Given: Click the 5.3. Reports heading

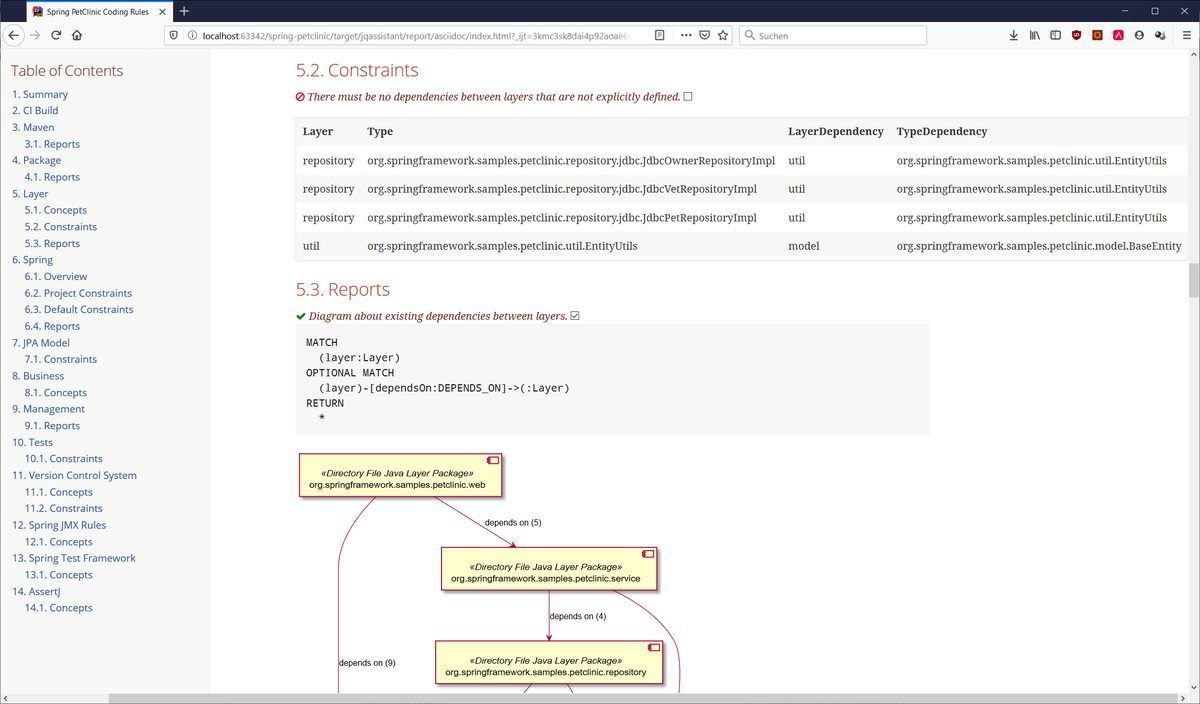Looking at the screenshot, I should (x=343, y=290).
